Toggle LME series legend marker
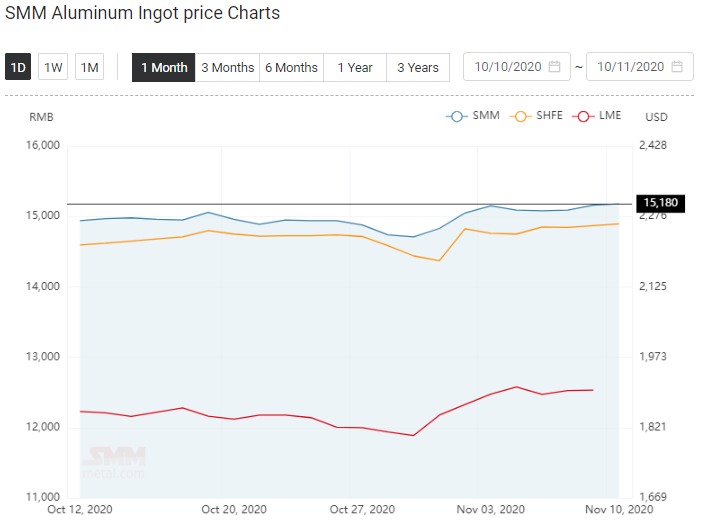Viewport: 714px width, 520px height. pos(583,117)
